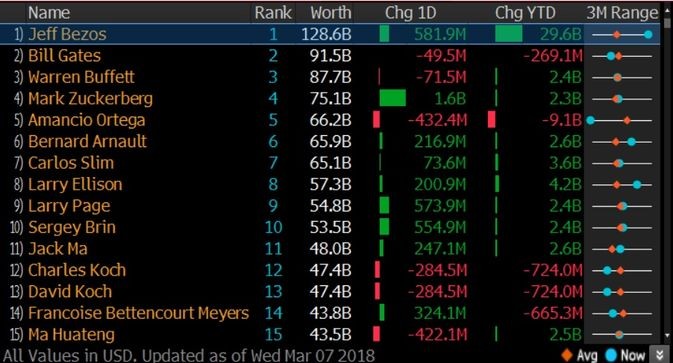Image resolution: width=673 pixels, height=363 pixels.
Task: Click Mark Zuckerberg green Chg 1D bar
Action: [x=393, y=98]
